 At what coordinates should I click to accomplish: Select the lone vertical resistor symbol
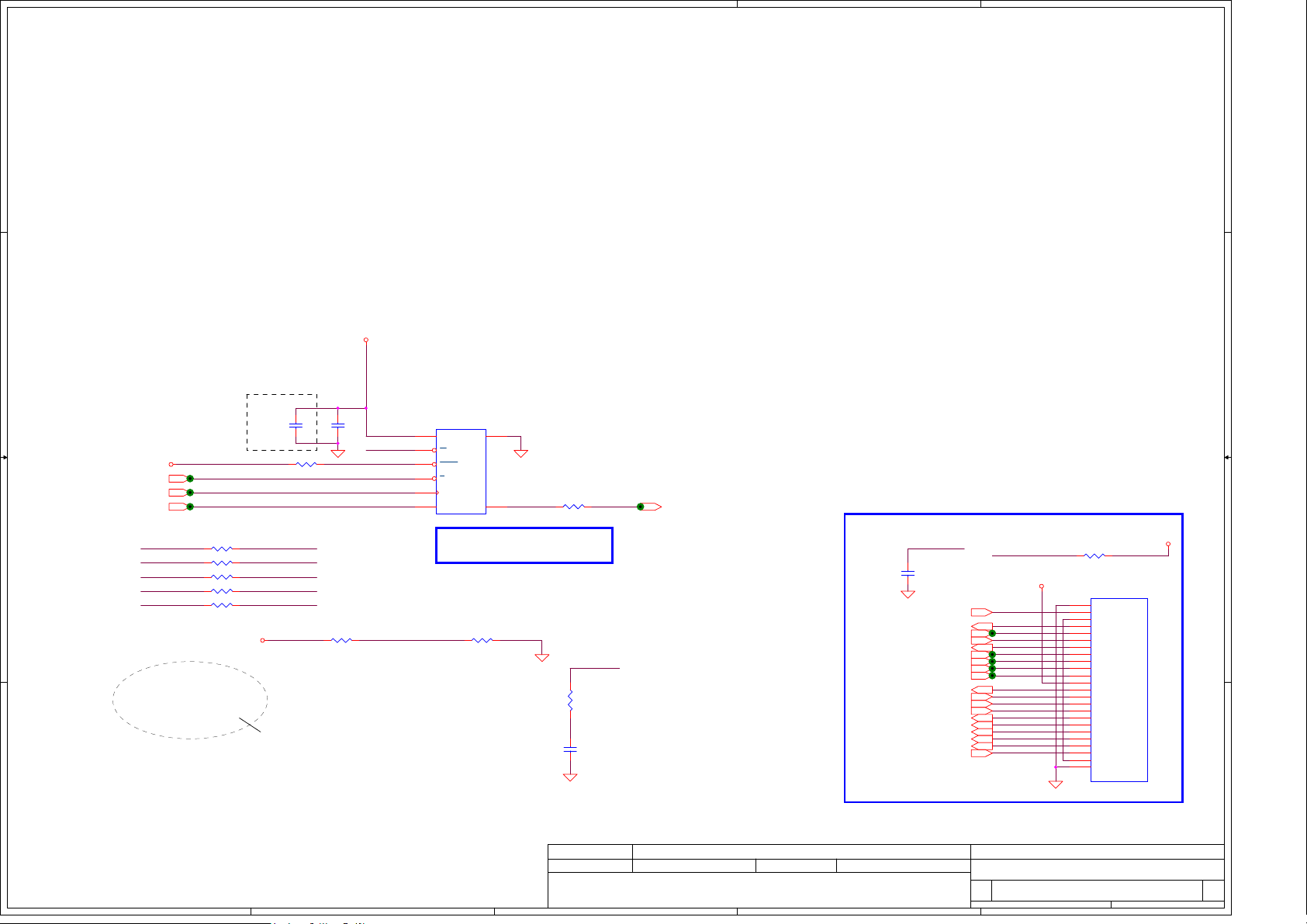click(x=570, y=701)
